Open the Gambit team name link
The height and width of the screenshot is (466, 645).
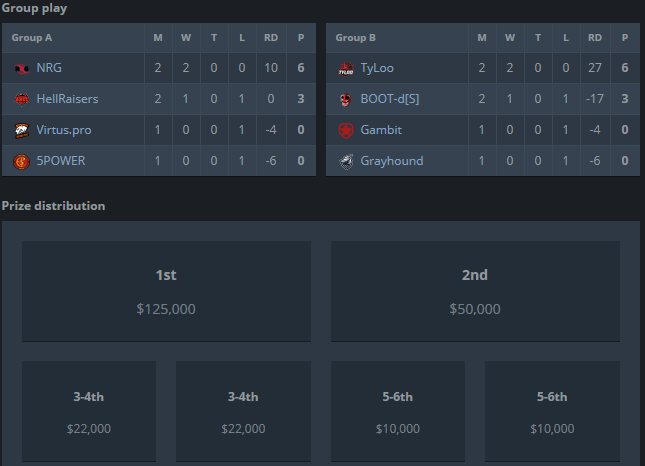(381, 130)
